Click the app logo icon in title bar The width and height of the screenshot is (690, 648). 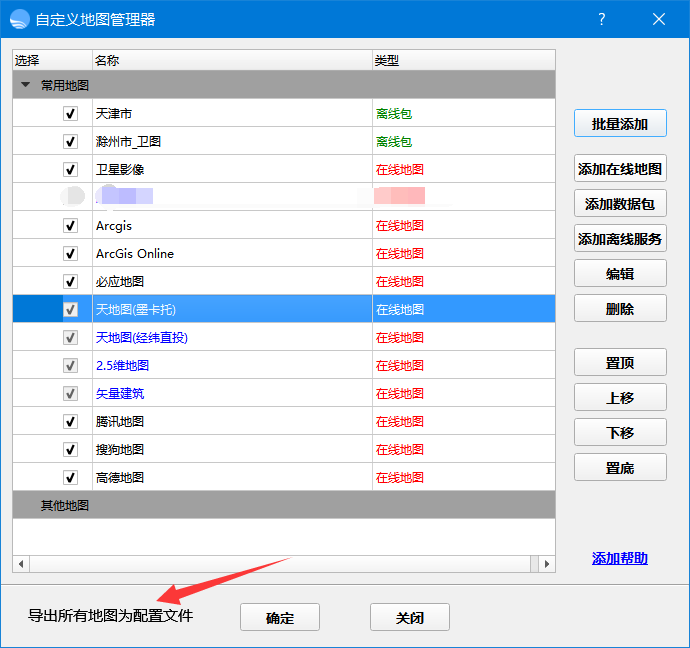point(20,19)
